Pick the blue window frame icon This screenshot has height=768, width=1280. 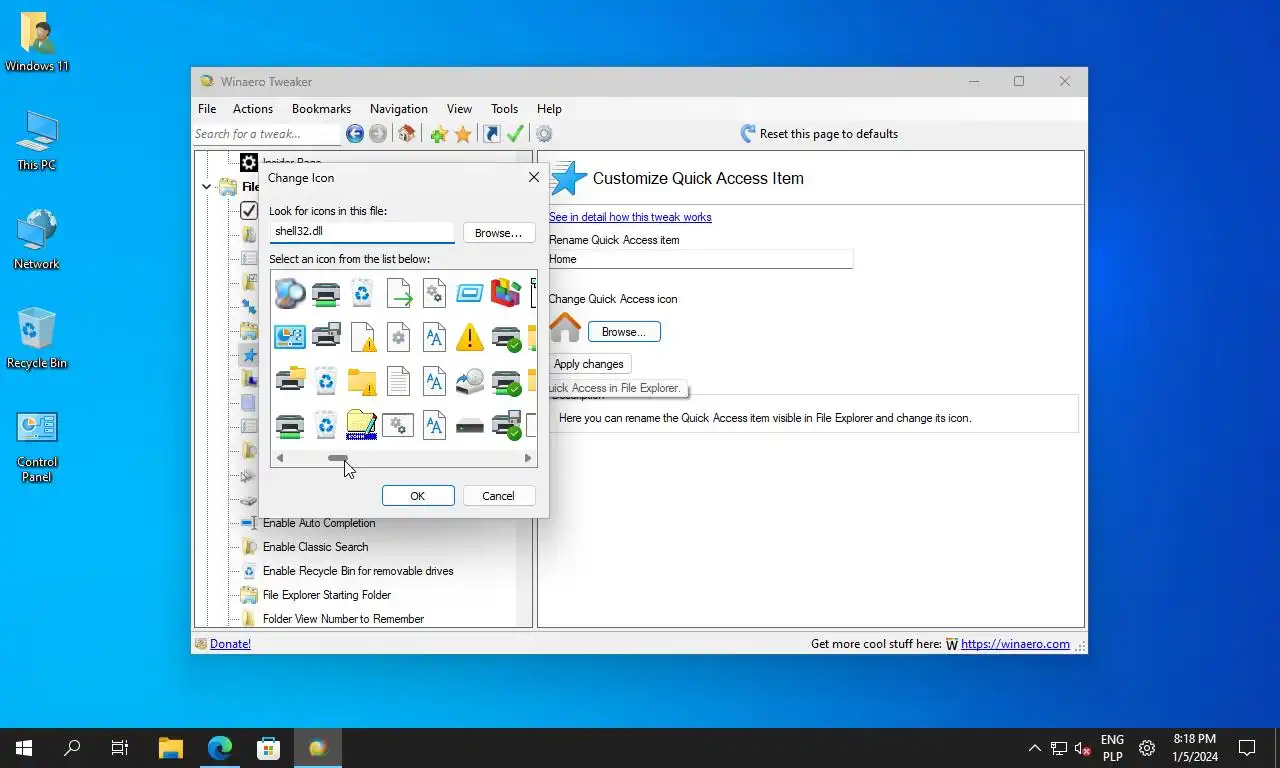pos(470,293)
